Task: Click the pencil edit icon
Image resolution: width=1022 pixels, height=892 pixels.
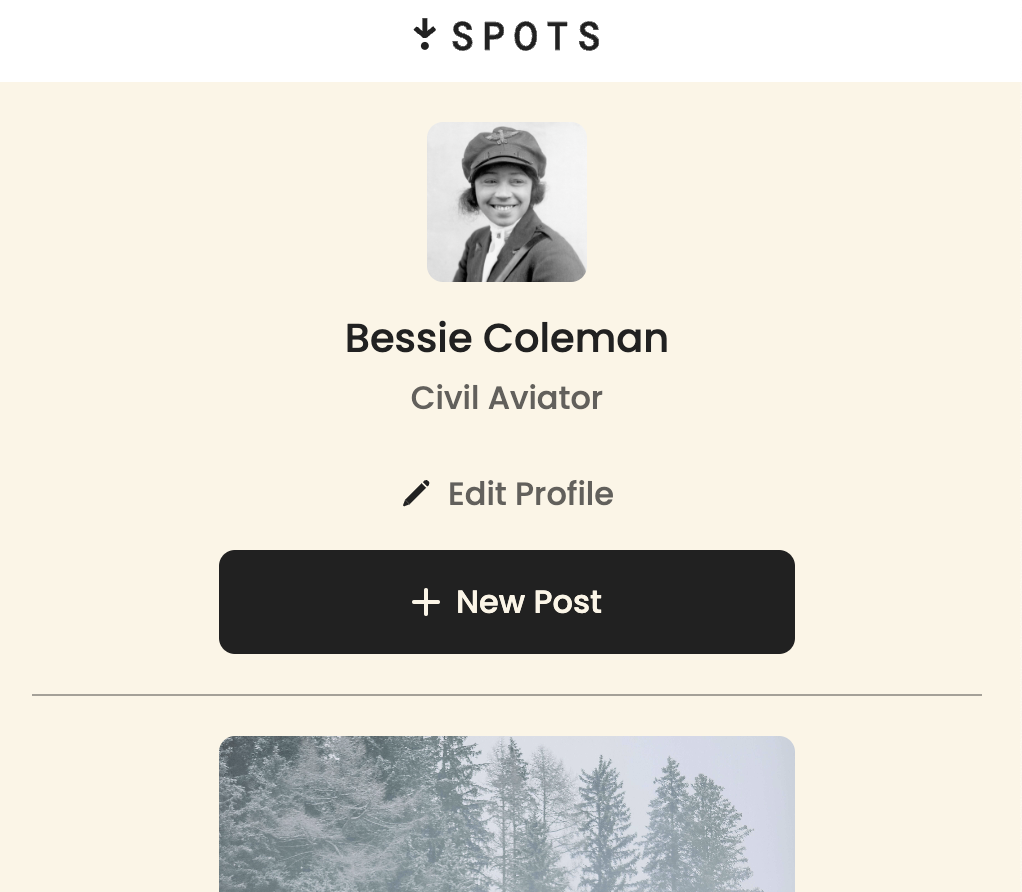Action: pyautogui.click(x=416, y=493)
